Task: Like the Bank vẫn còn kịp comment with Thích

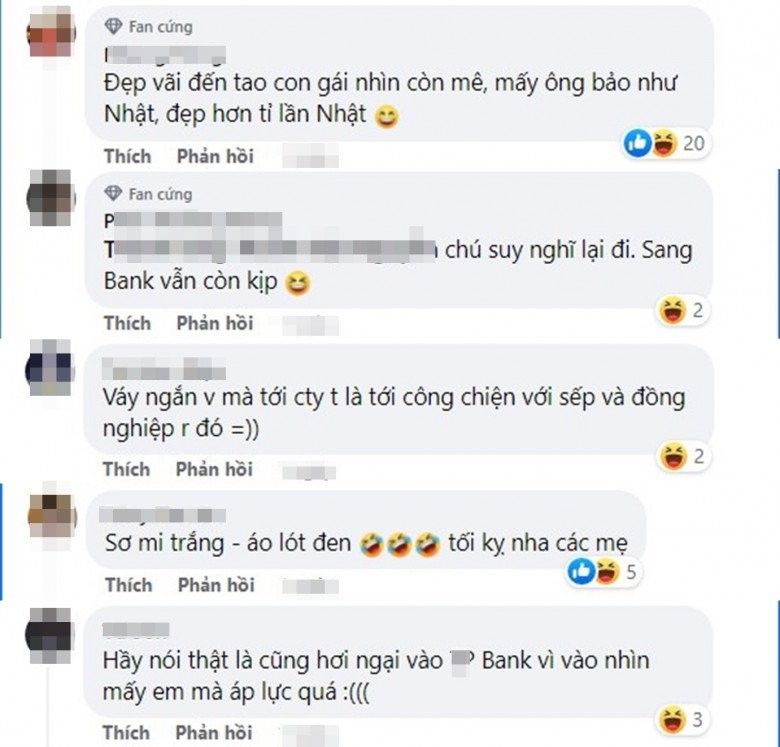Action: (x=127, y=323)
